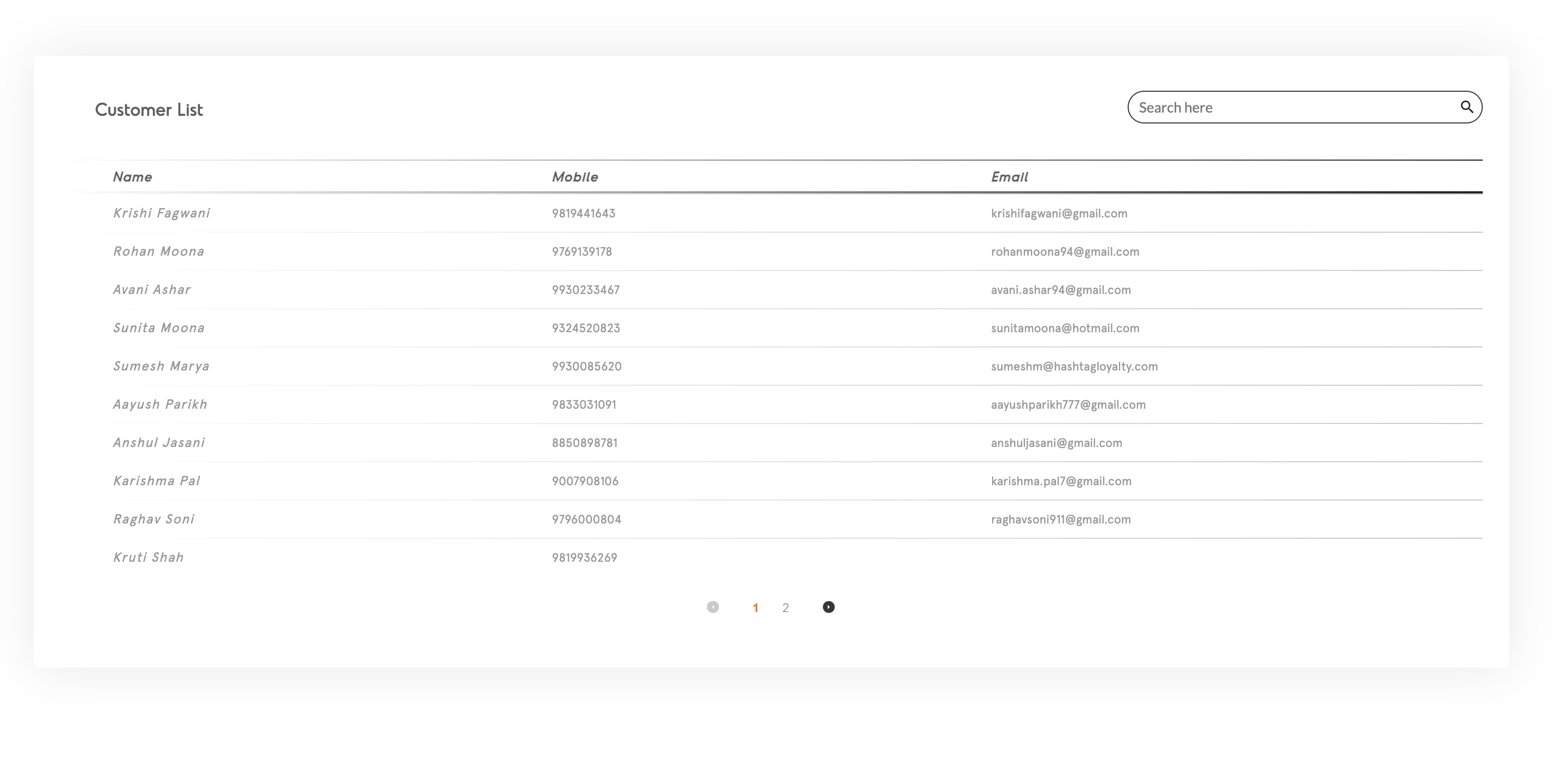Click the search magnifier icon

1466,107
